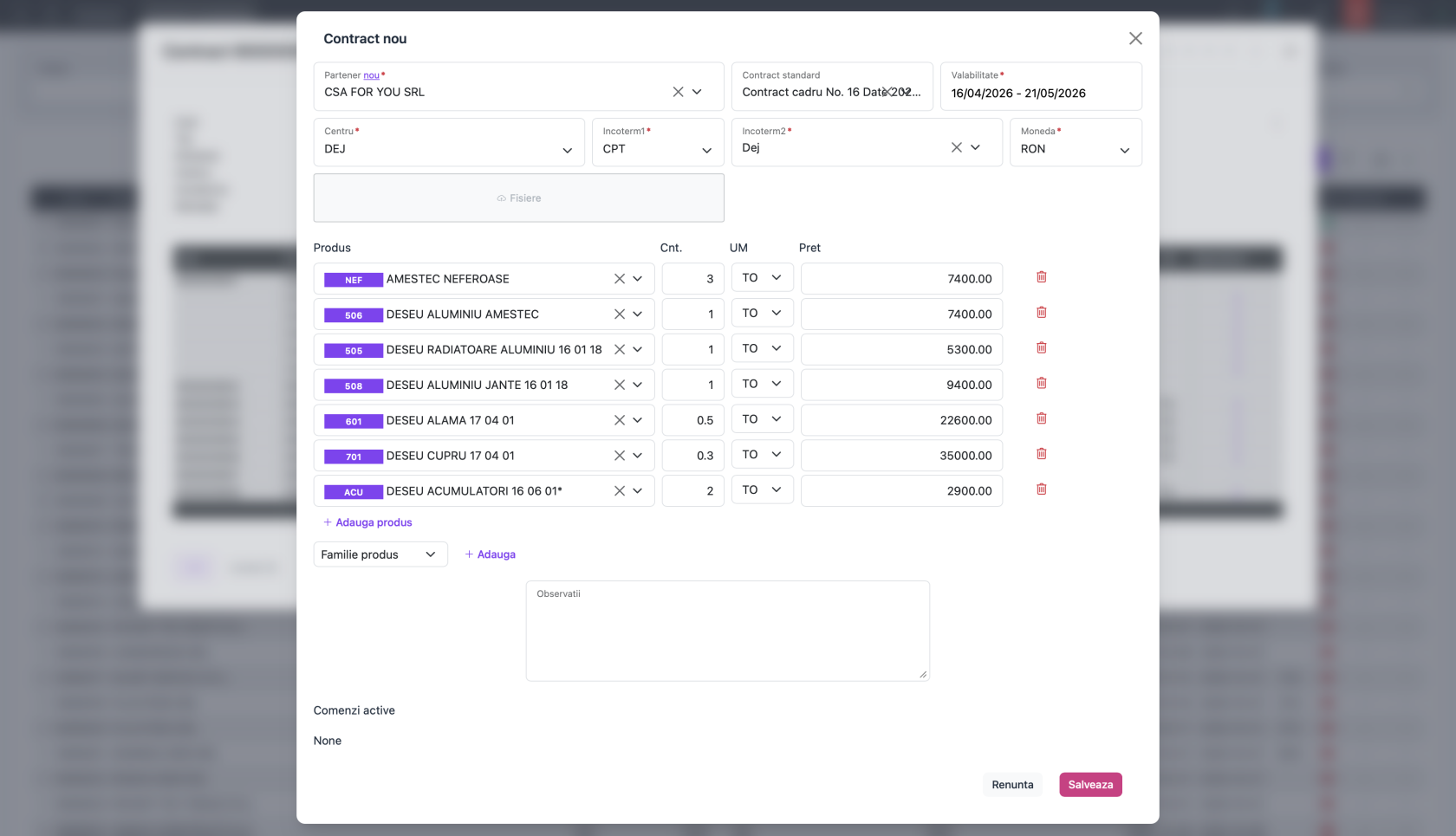Clear the DESEU ALUMINIU JANTE product selection
The width and height of the screenshot is (1456, 836).
tap(619, 385)
